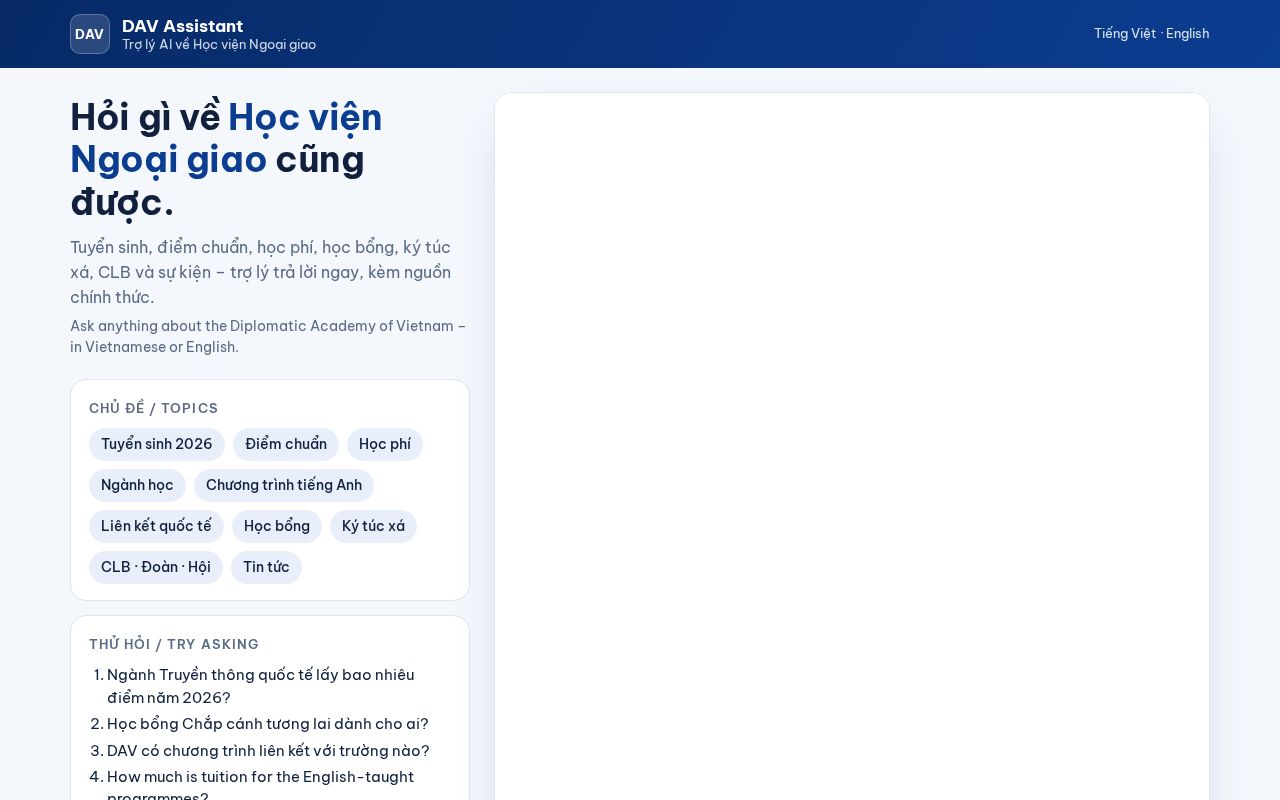
Task: Ask about Học bổng Chắp cánh tương lai
Action: [x=268, y=724]
